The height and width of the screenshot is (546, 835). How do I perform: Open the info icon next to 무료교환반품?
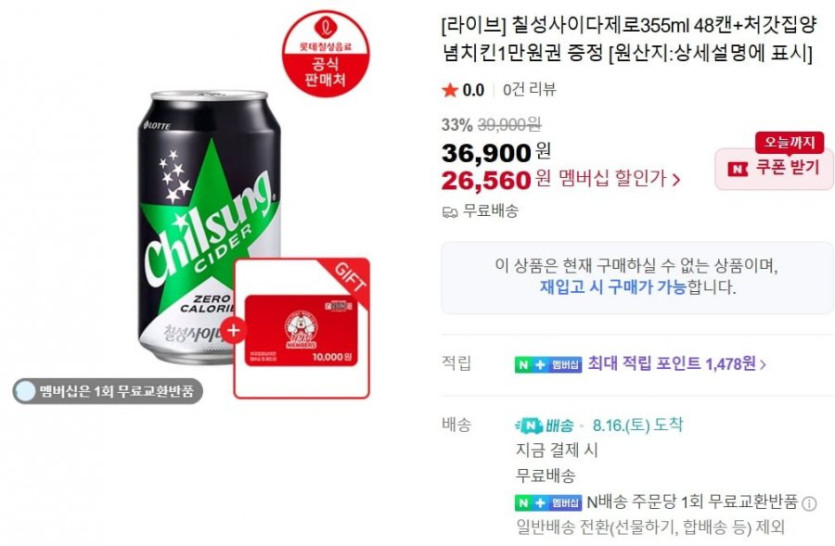click(x=809, y=503)
